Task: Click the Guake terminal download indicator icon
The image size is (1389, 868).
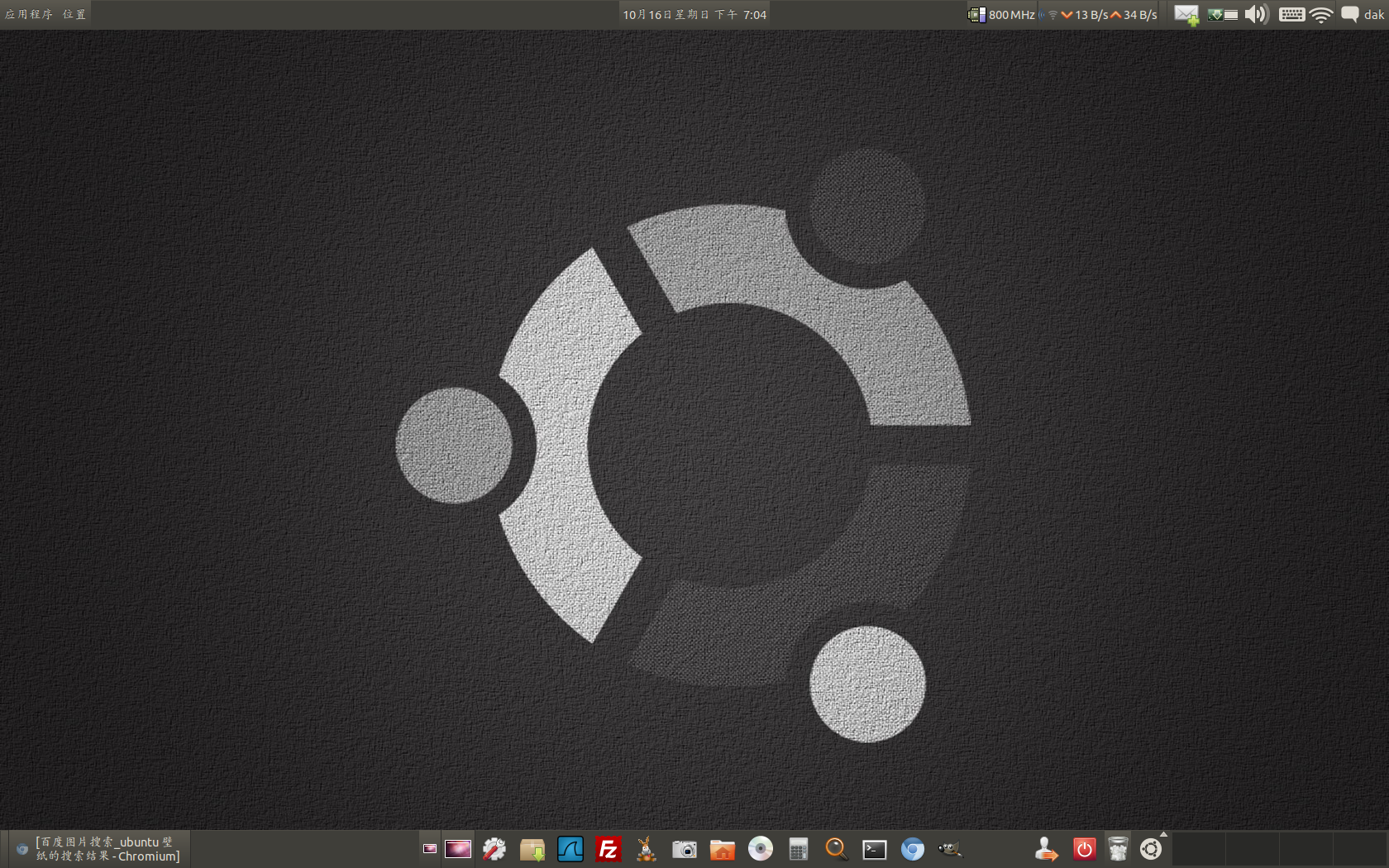Action: [1215, 15]
